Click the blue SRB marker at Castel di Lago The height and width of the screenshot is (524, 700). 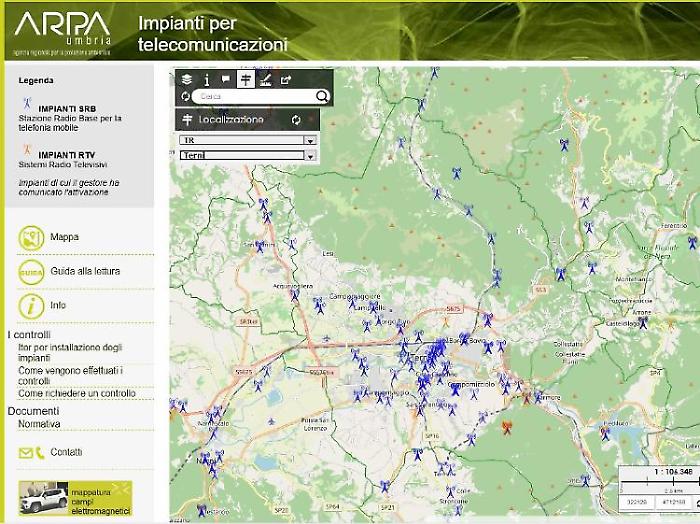[643, 322]
